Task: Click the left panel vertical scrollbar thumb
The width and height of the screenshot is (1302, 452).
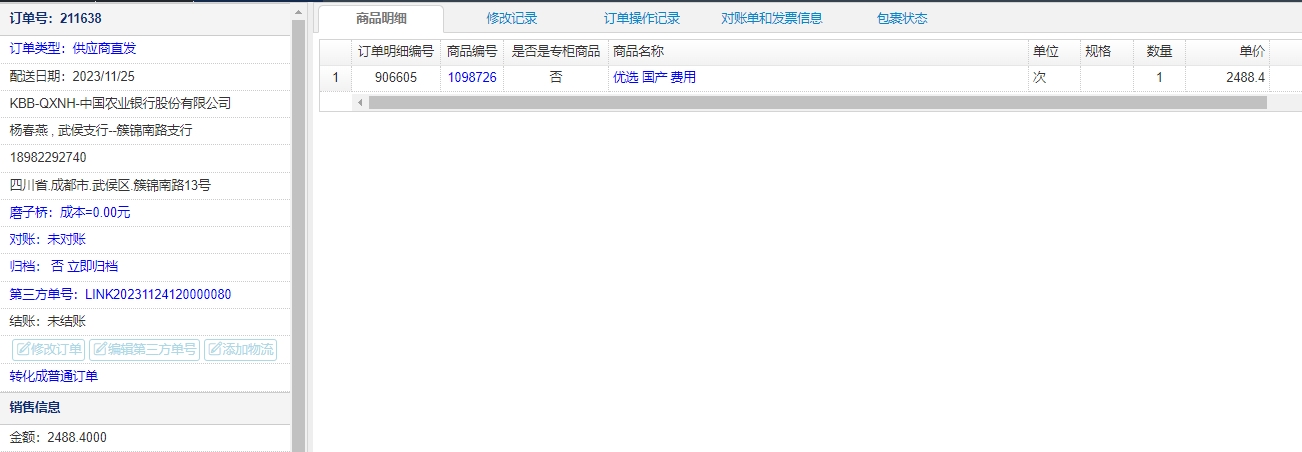Action: [x=297, y=235]
